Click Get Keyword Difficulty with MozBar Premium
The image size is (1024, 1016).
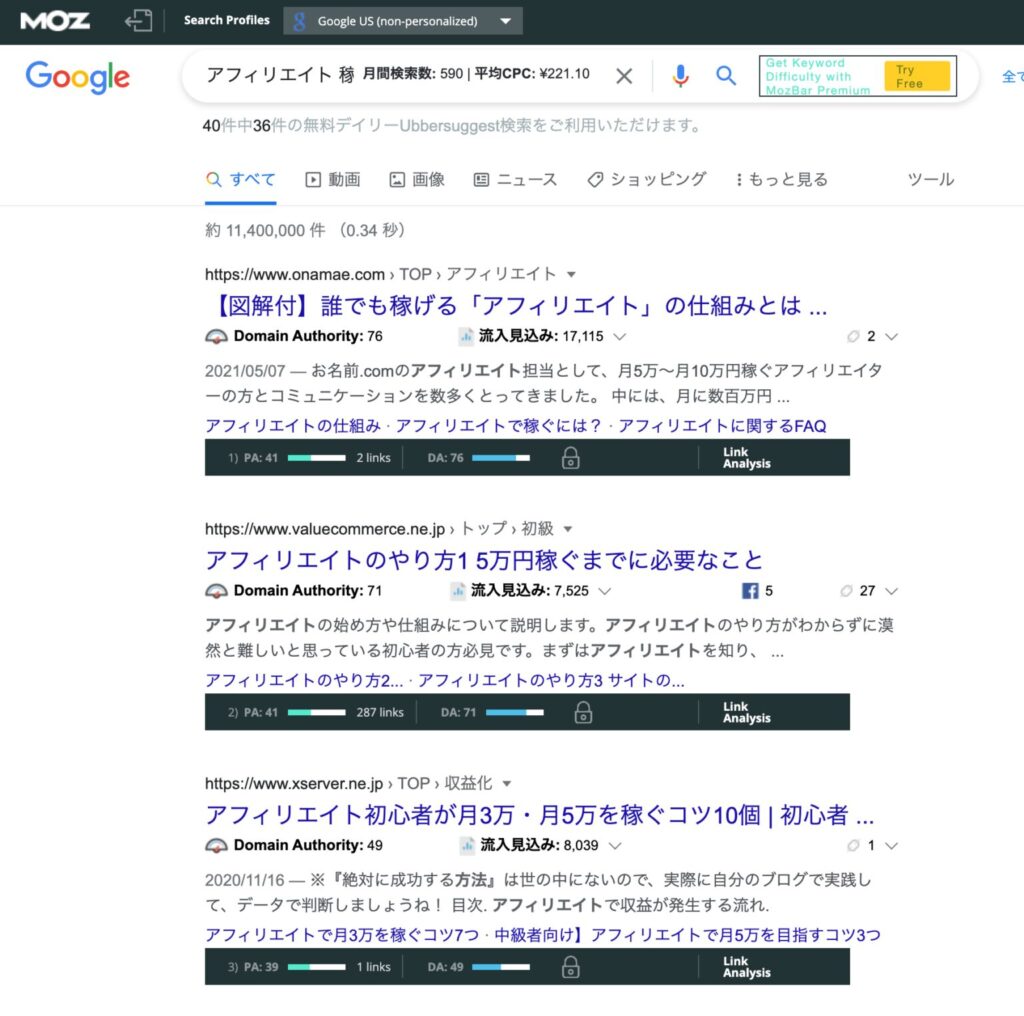[x=818, y=76]
